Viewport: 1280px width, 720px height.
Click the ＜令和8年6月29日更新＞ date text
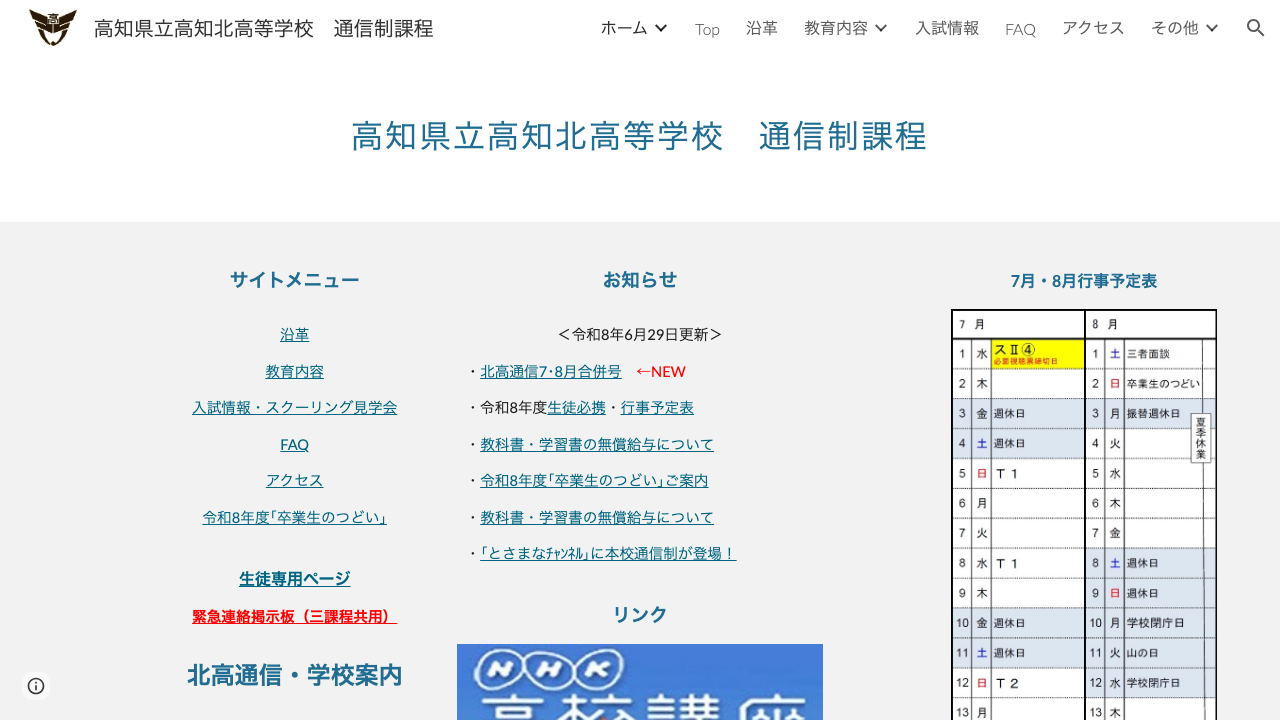pos(640,334)
